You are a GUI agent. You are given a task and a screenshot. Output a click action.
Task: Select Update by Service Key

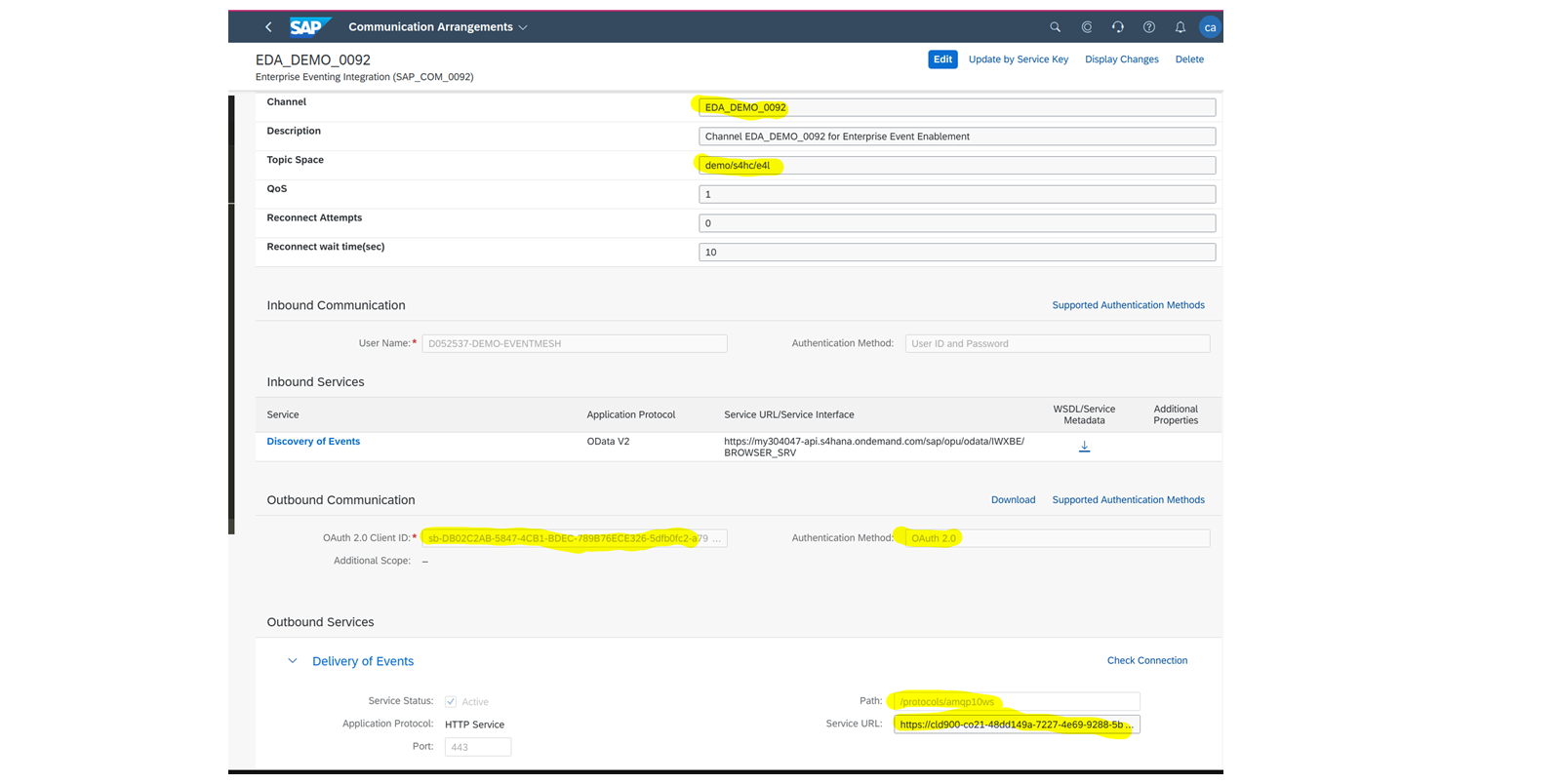[x=1018, y=59]
